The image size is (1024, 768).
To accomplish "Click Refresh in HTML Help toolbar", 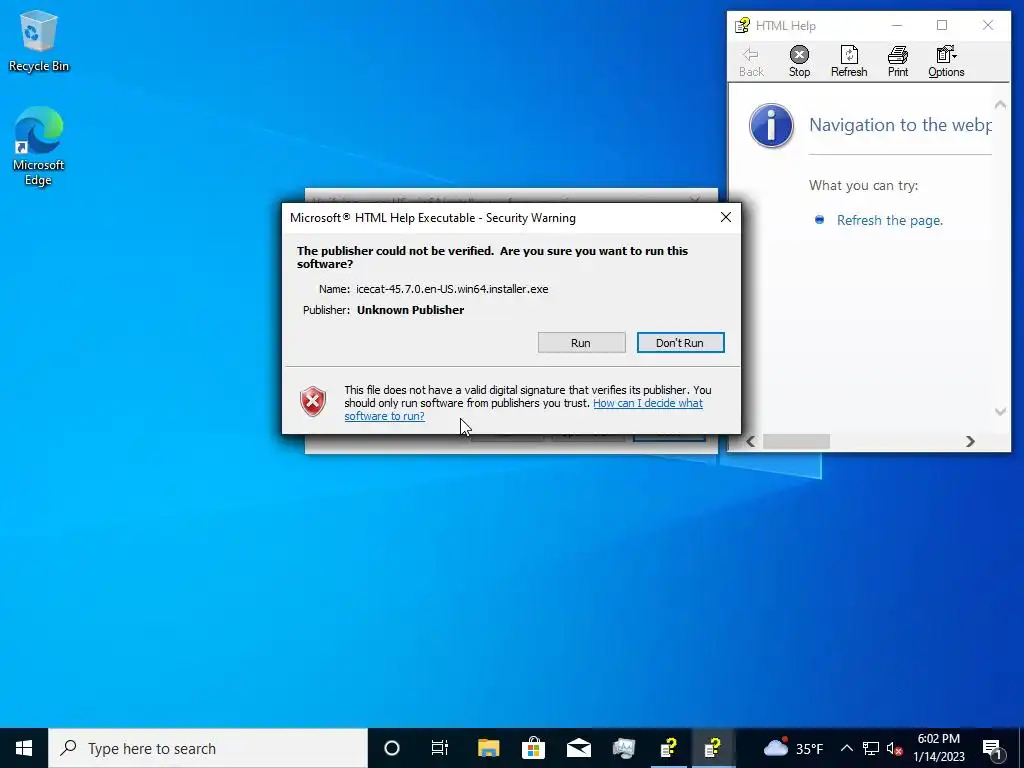I will tap(849, 61).
